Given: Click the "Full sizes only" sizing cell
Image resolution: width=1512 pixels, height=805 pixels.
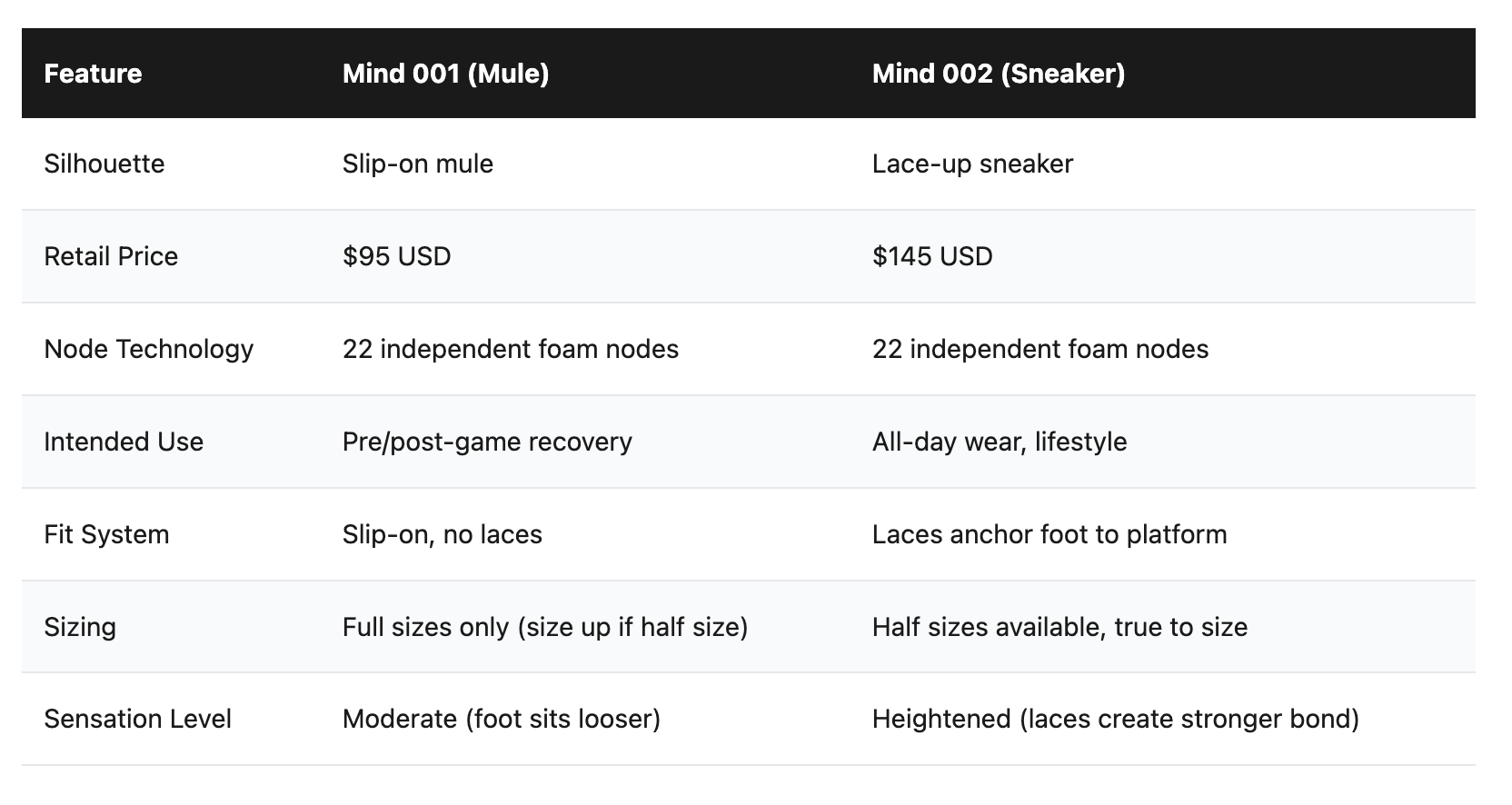Looking at the screenshot, I should [x=544, y=627].
